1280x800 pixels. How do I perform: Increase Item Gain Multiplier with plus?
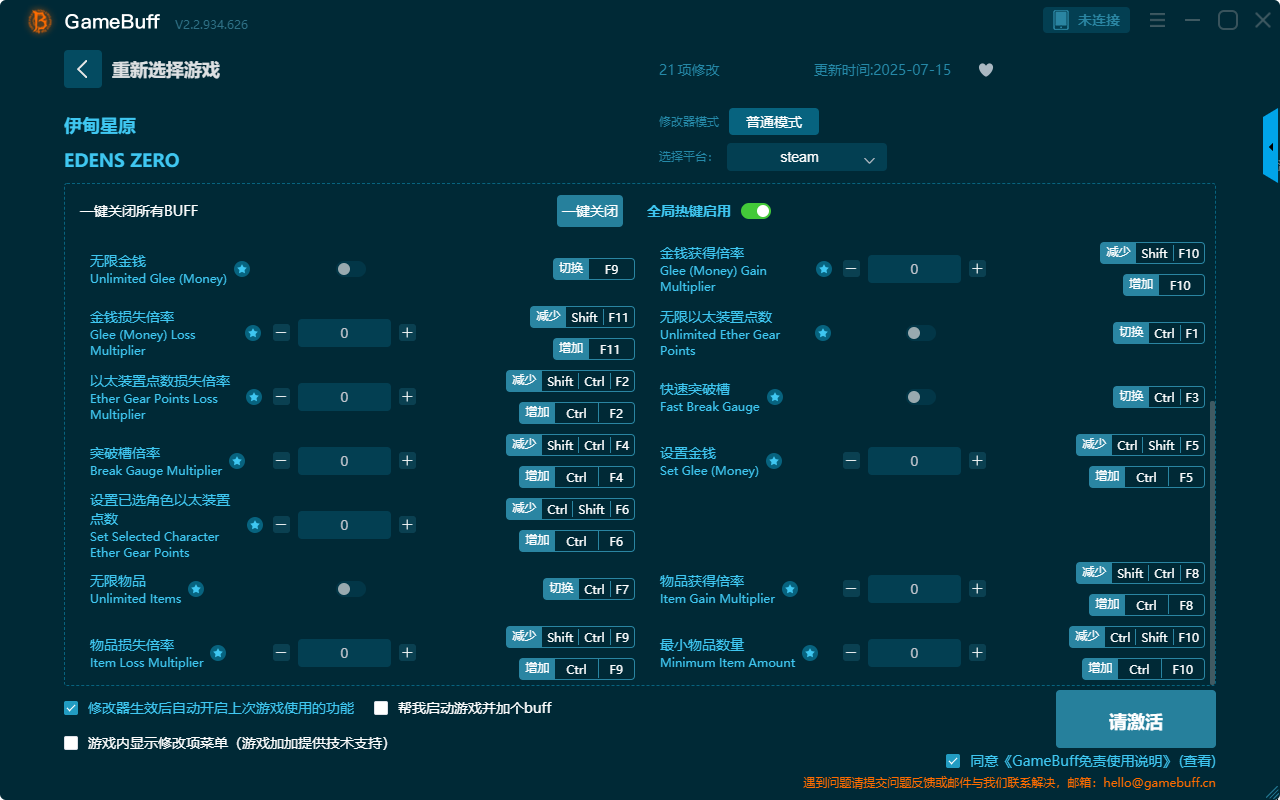coord(977,589)
